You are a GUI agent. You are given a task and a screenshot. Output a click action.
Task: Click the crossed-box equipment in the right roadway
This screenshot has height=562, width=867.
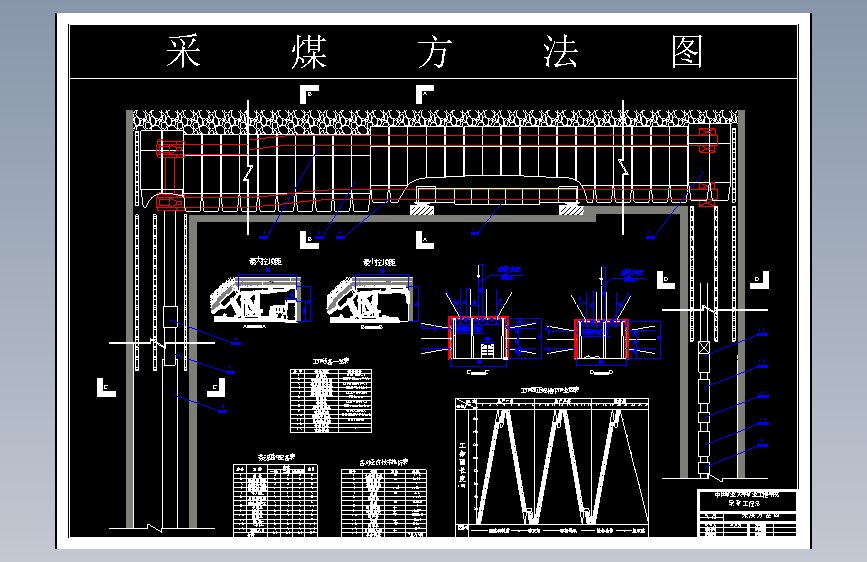point(703,347)
